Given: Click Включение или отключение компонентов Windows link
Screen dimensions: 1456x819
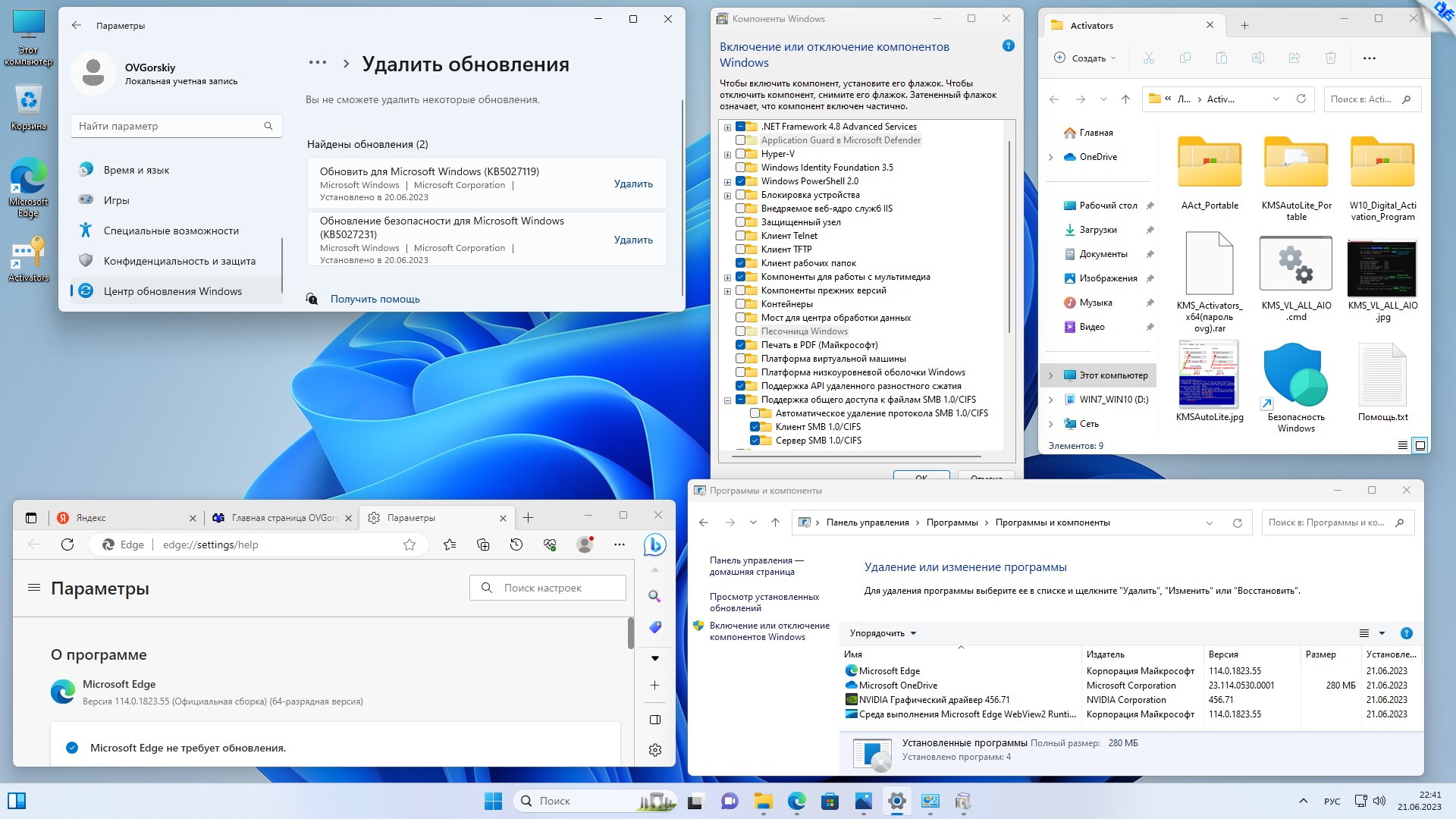Looking at the screenshot, I should tap(770, 631).
